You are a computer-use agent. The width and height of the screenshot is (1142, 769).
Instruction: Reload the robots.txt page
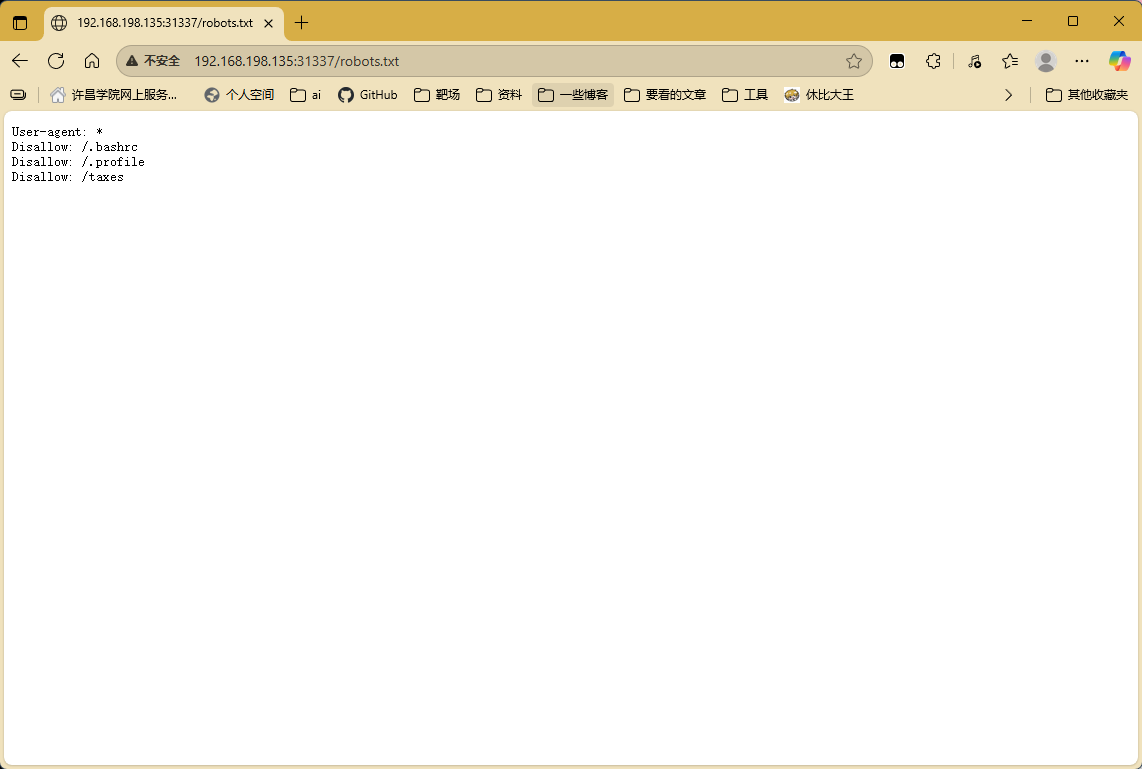click(56, 61)
